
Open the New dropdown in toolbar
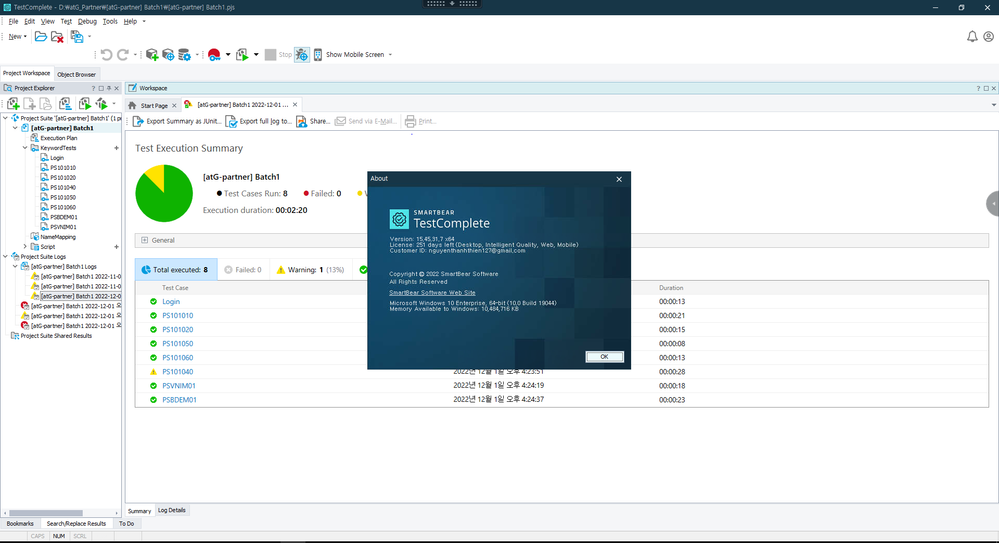click(17, 37)
